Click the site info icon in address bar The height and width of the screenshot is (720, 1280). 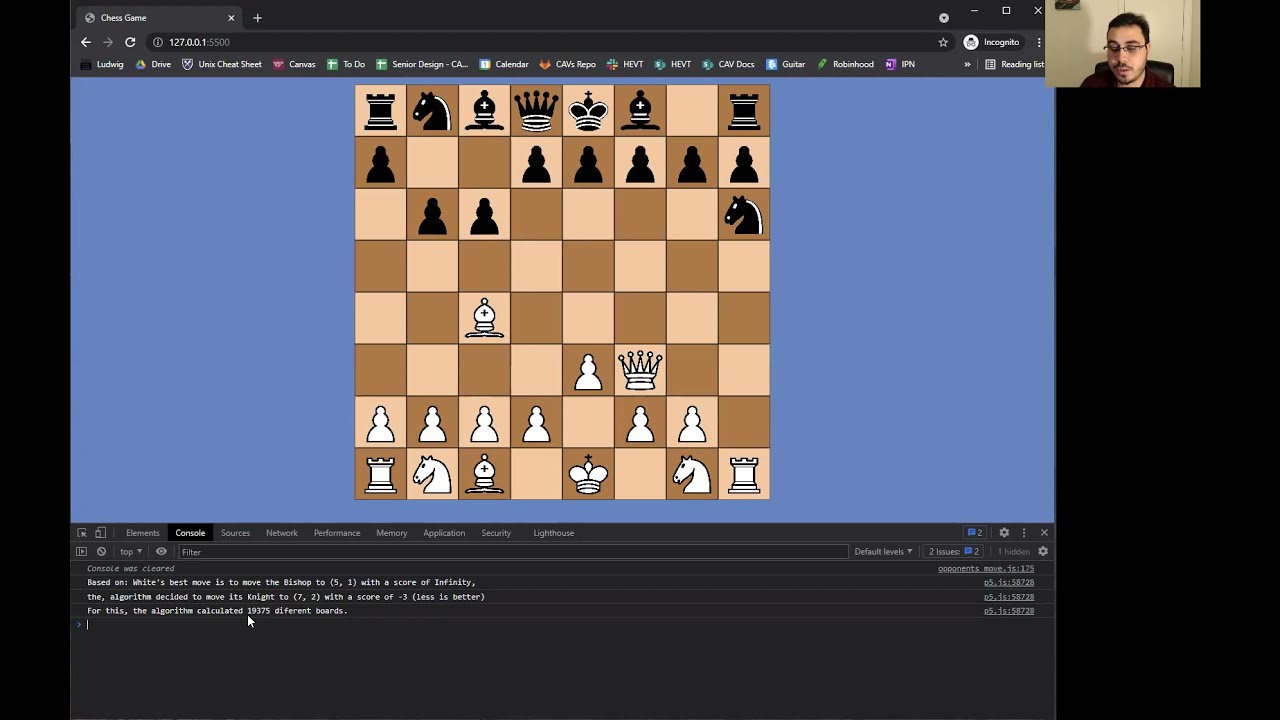(157, 42)
